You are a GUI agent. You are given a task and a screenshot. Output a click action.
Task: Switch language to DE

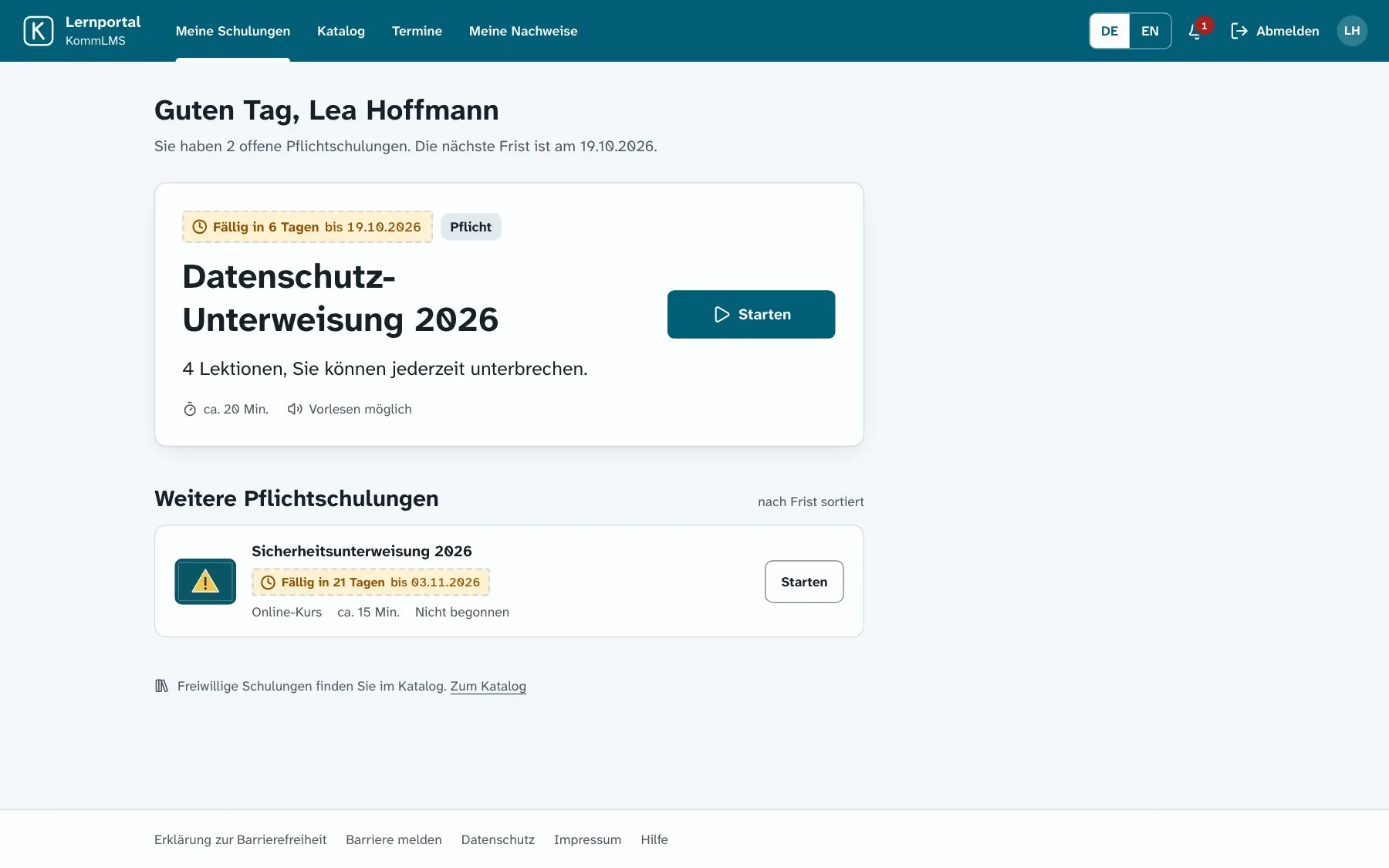[x=1110, y=31]
